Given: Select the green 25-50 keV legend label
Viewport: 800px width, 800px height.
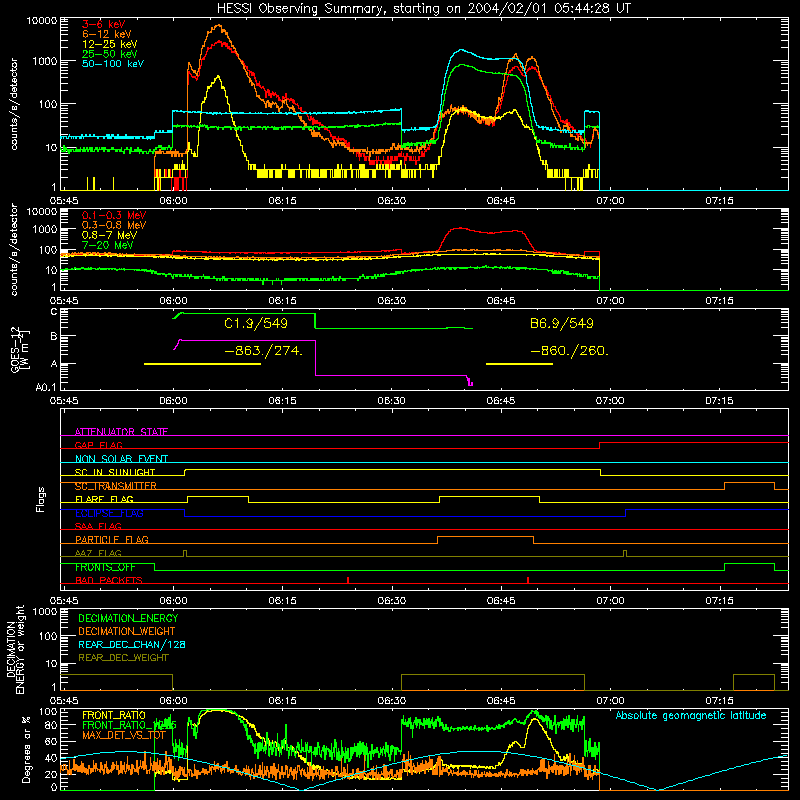Looking at the screenshot, I should coord(110,54).
